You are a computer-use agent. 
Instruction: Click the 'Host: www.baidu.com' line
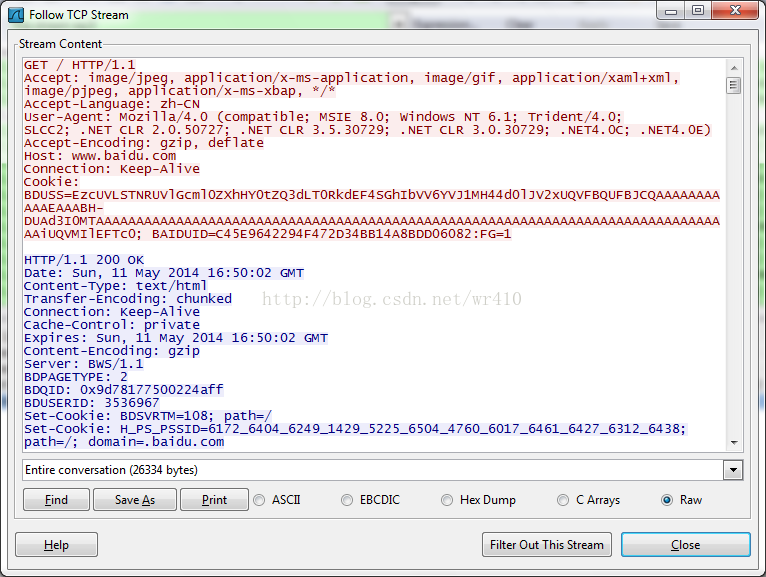point(100,156)
